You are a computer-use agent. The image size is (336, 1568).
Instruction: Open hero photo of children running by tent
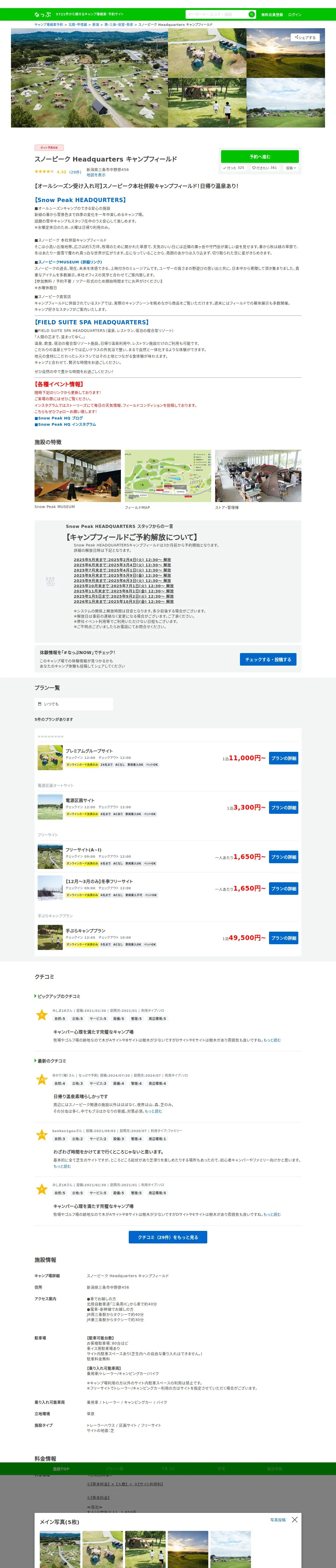[207, 103]
